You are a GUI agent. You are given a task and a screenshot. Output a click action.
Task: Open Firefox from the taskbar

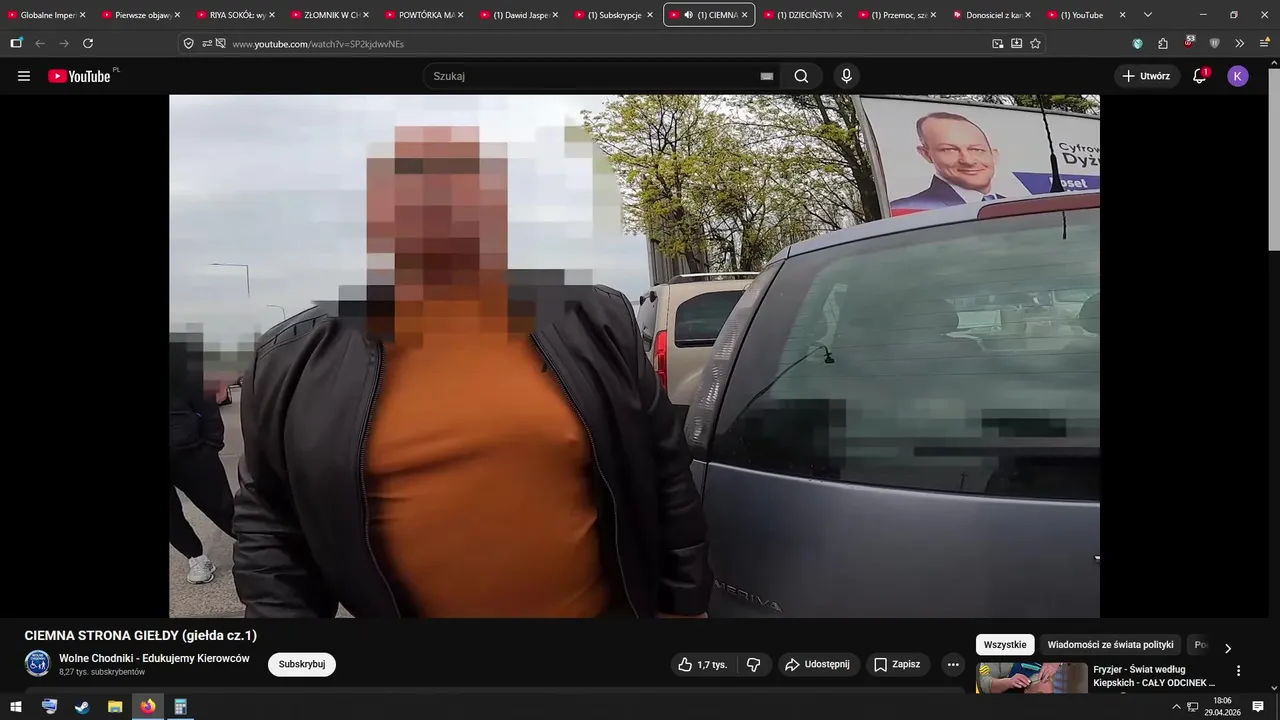(148, 707)
